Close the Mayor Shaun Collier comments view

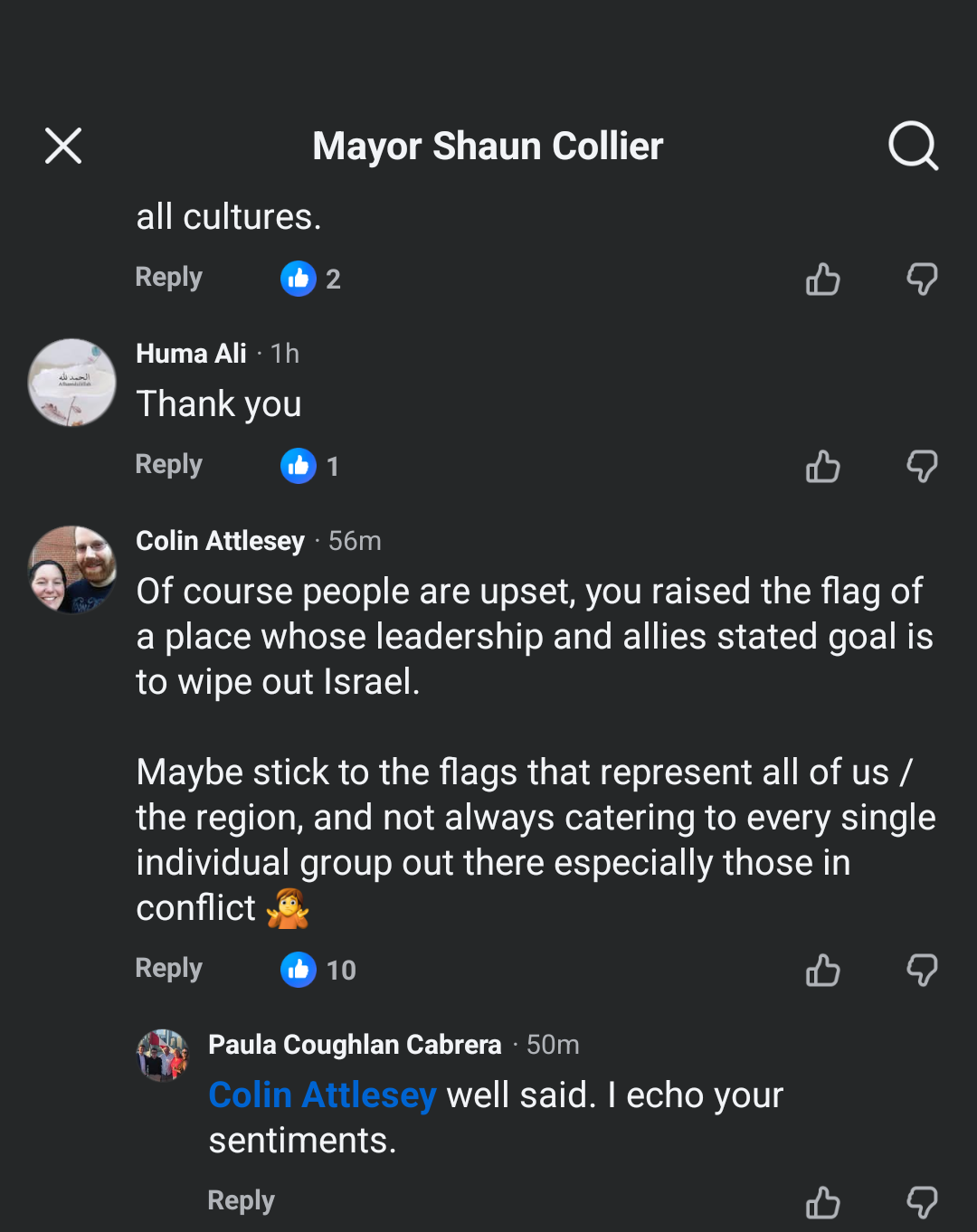pos(63,146)
